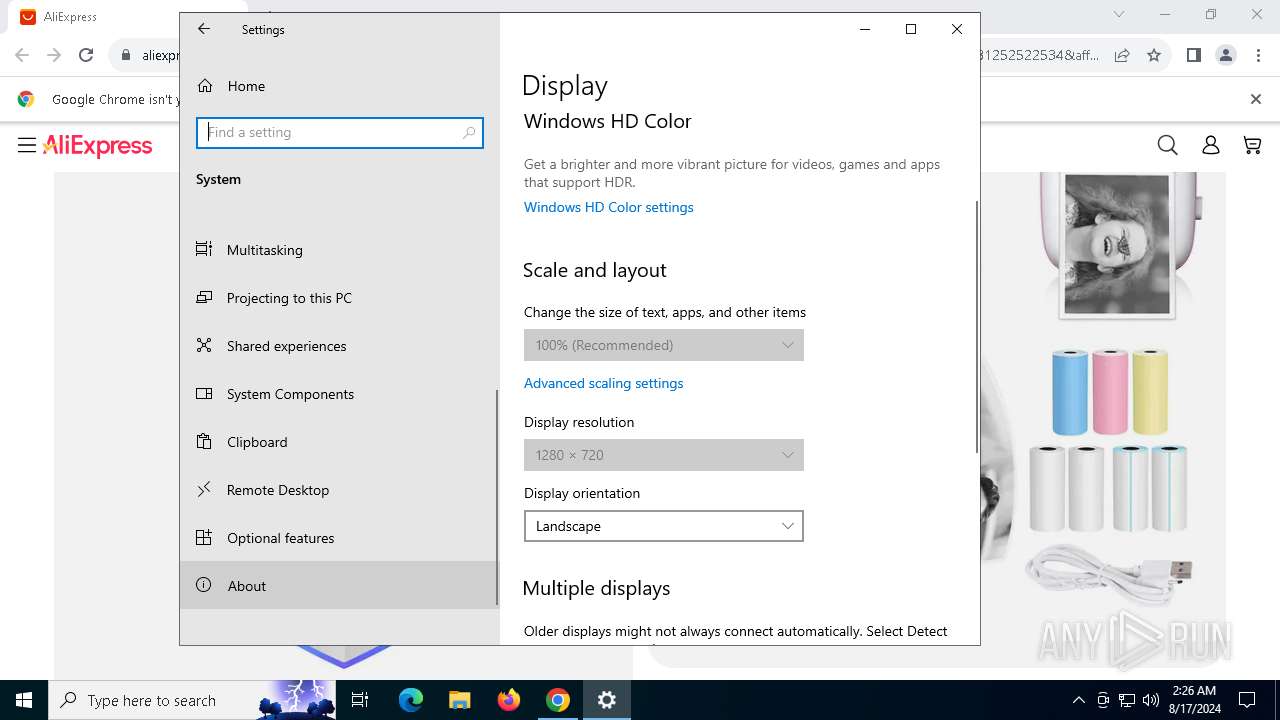Click the System Components icon
The width and height of the screenshot is (1280, 720).
pos(204,393)
